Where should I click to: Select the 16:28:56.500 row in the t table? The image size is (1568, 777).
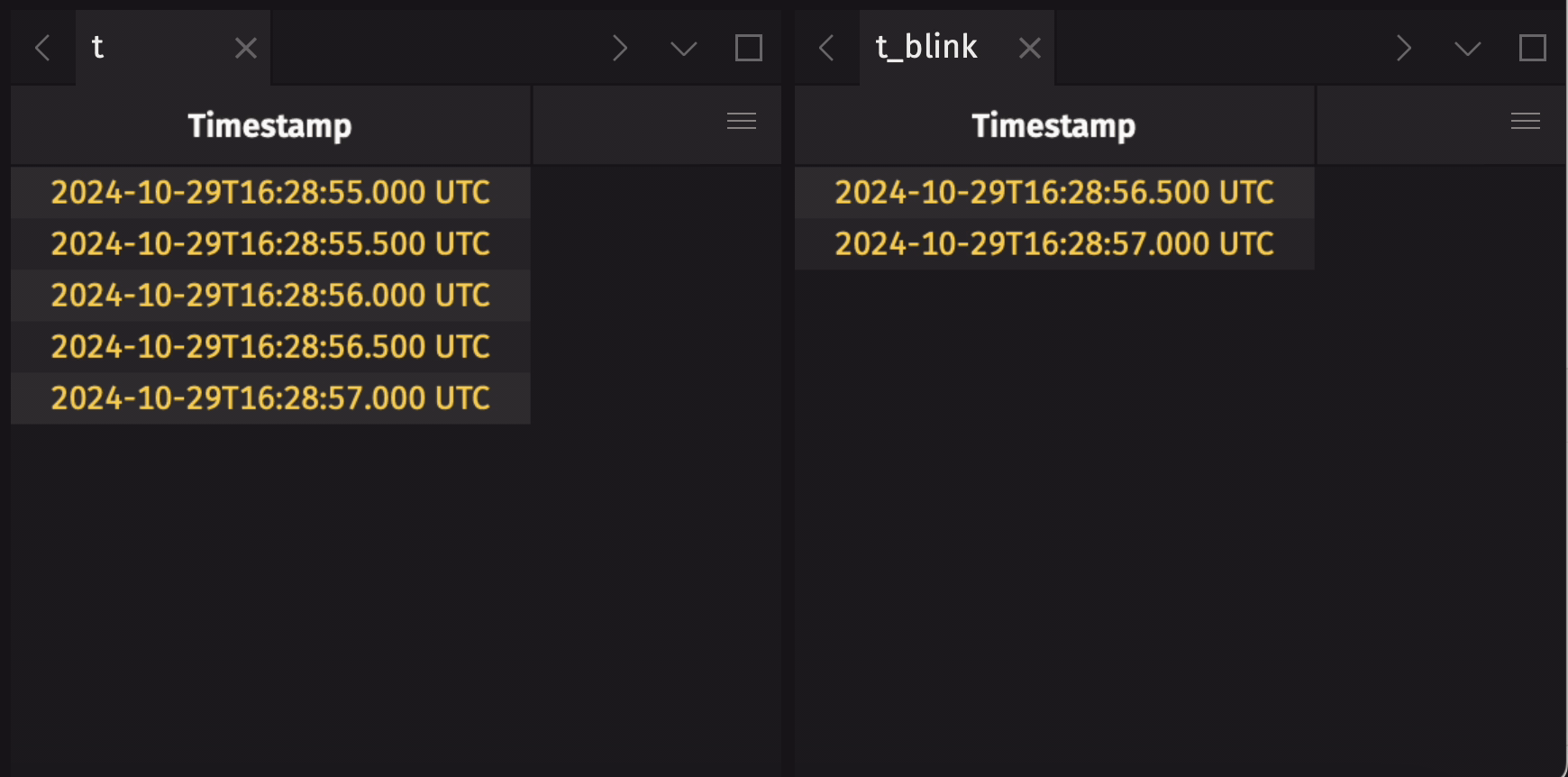click(270, 346)
